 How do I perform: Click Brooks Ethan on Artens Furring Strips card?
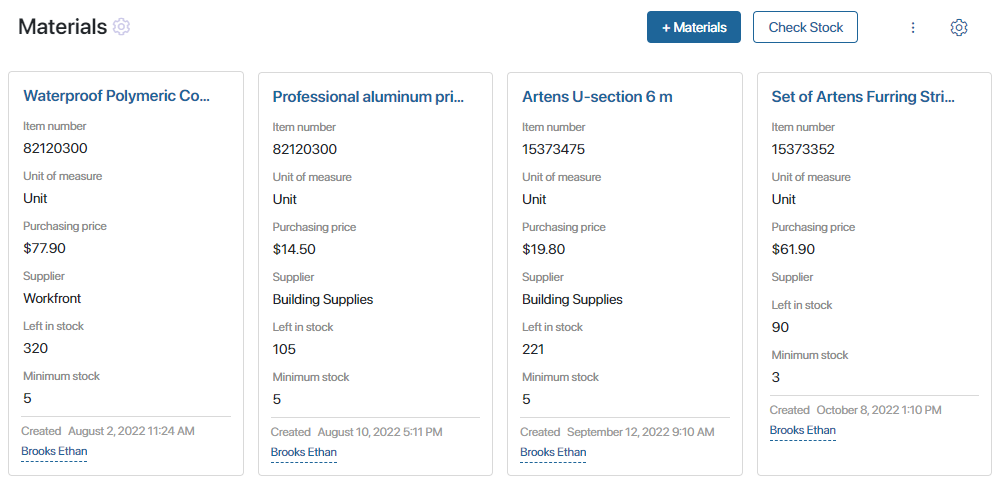(803, 430)
